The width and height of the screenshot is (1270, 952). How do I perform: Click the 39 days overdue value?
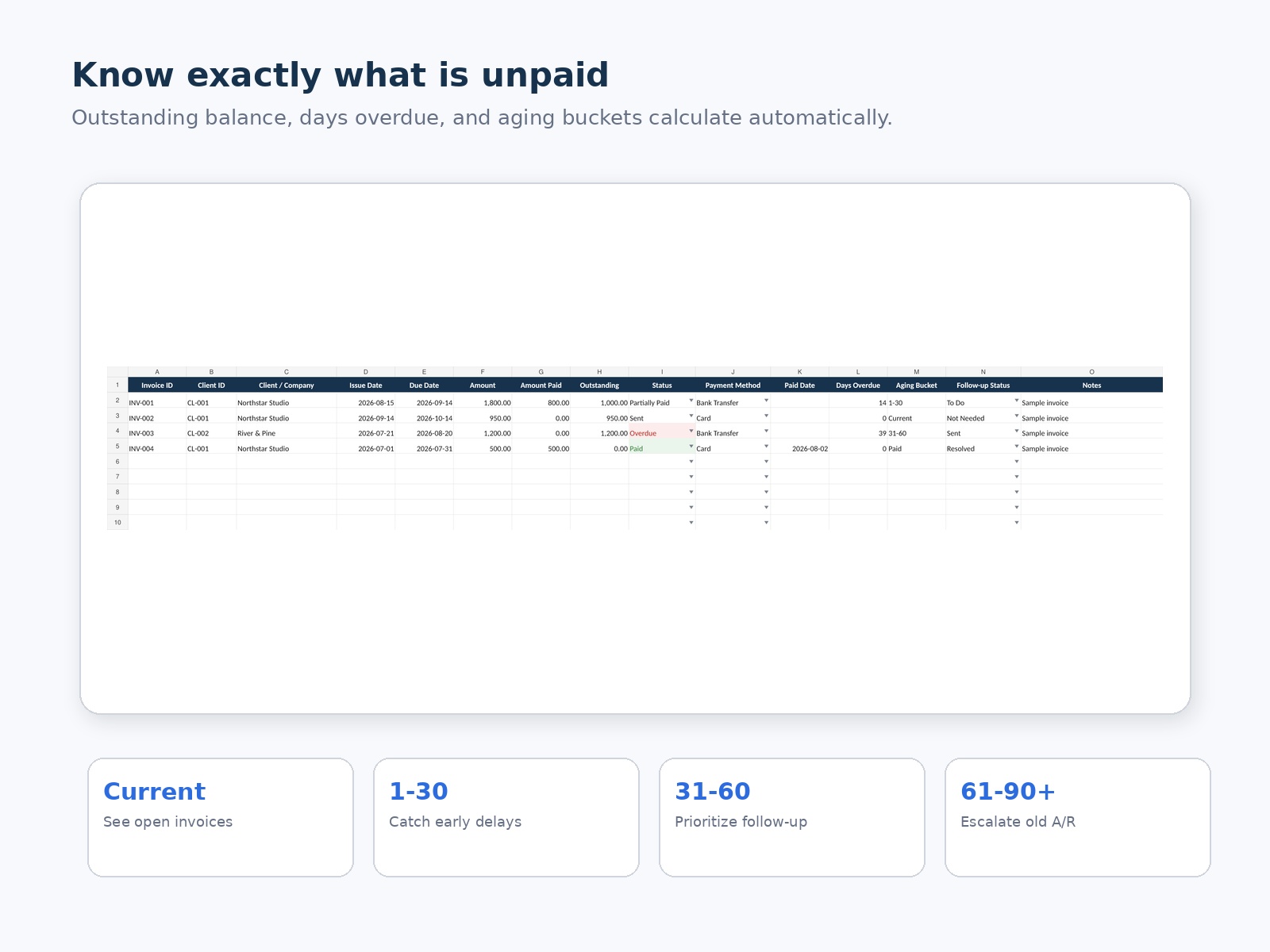coord(858,431)
